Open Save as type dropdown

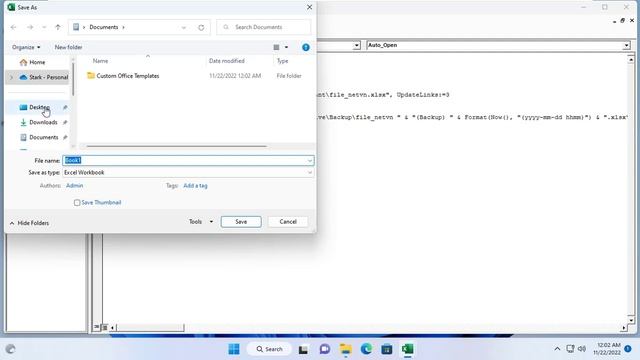tap(188, 173)
